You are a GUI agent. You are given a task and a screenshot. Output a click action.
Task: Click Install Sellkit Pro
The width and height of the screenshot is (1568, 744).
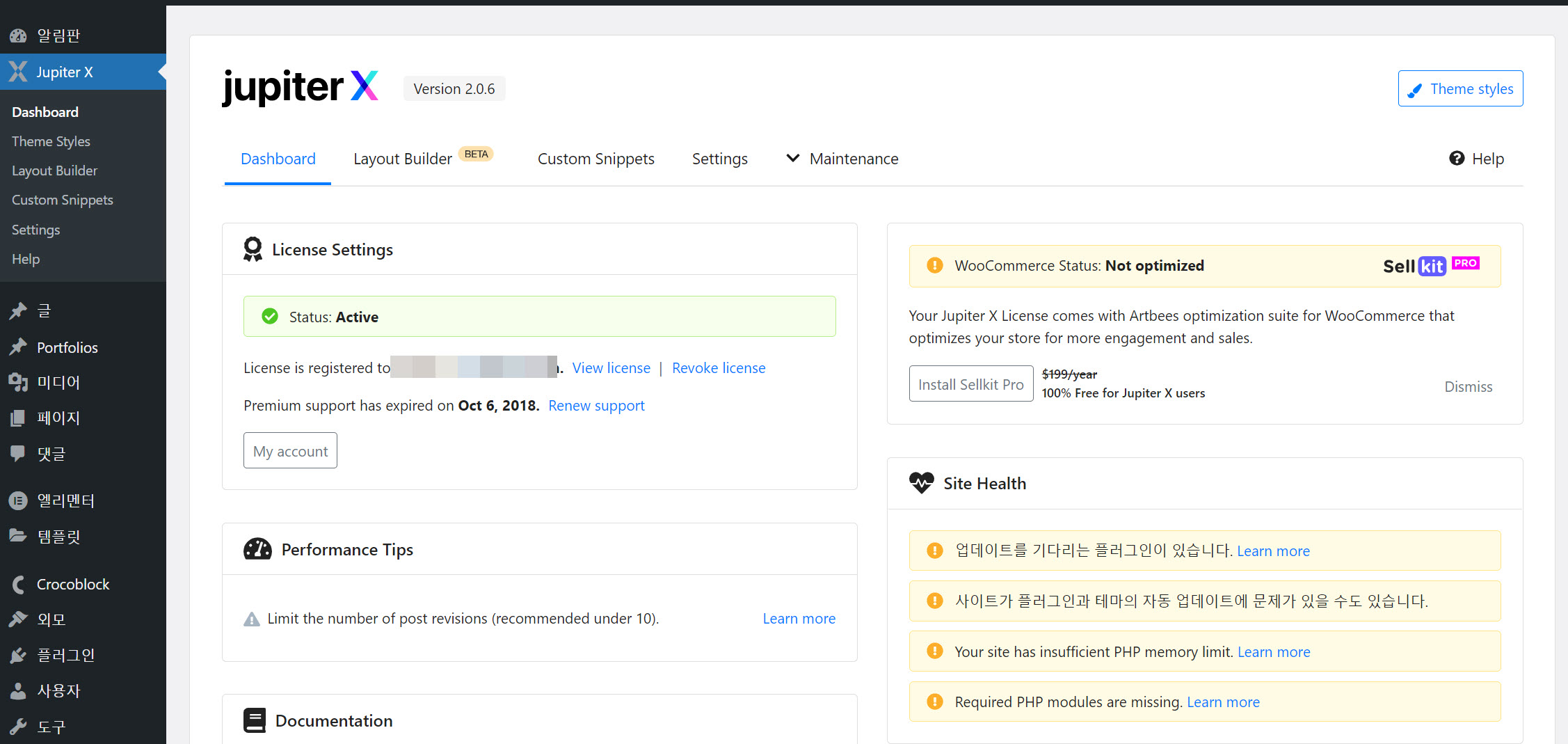tap(971, 383)
